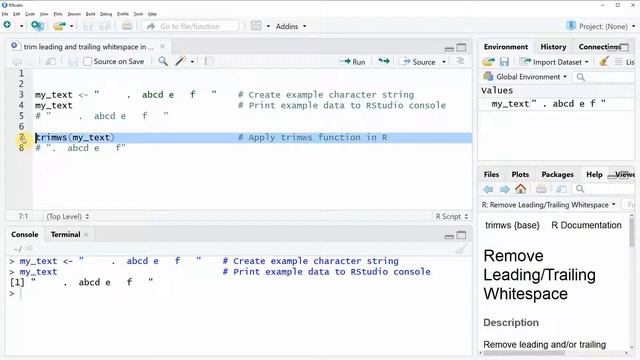The height and width of the screenshot is (360, 640).
Task: Click the Go to file/function search field
Action: tap(191, 26)
